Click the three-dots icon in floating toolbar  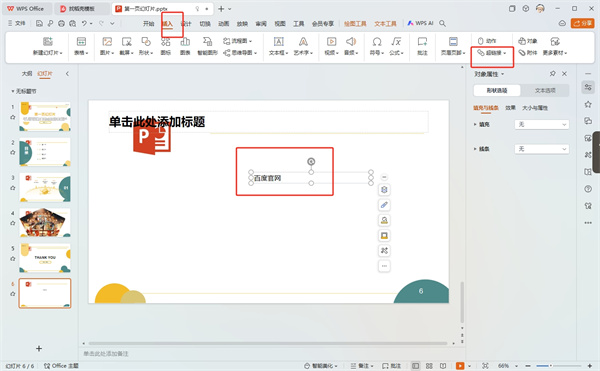[x=384, y=266]
